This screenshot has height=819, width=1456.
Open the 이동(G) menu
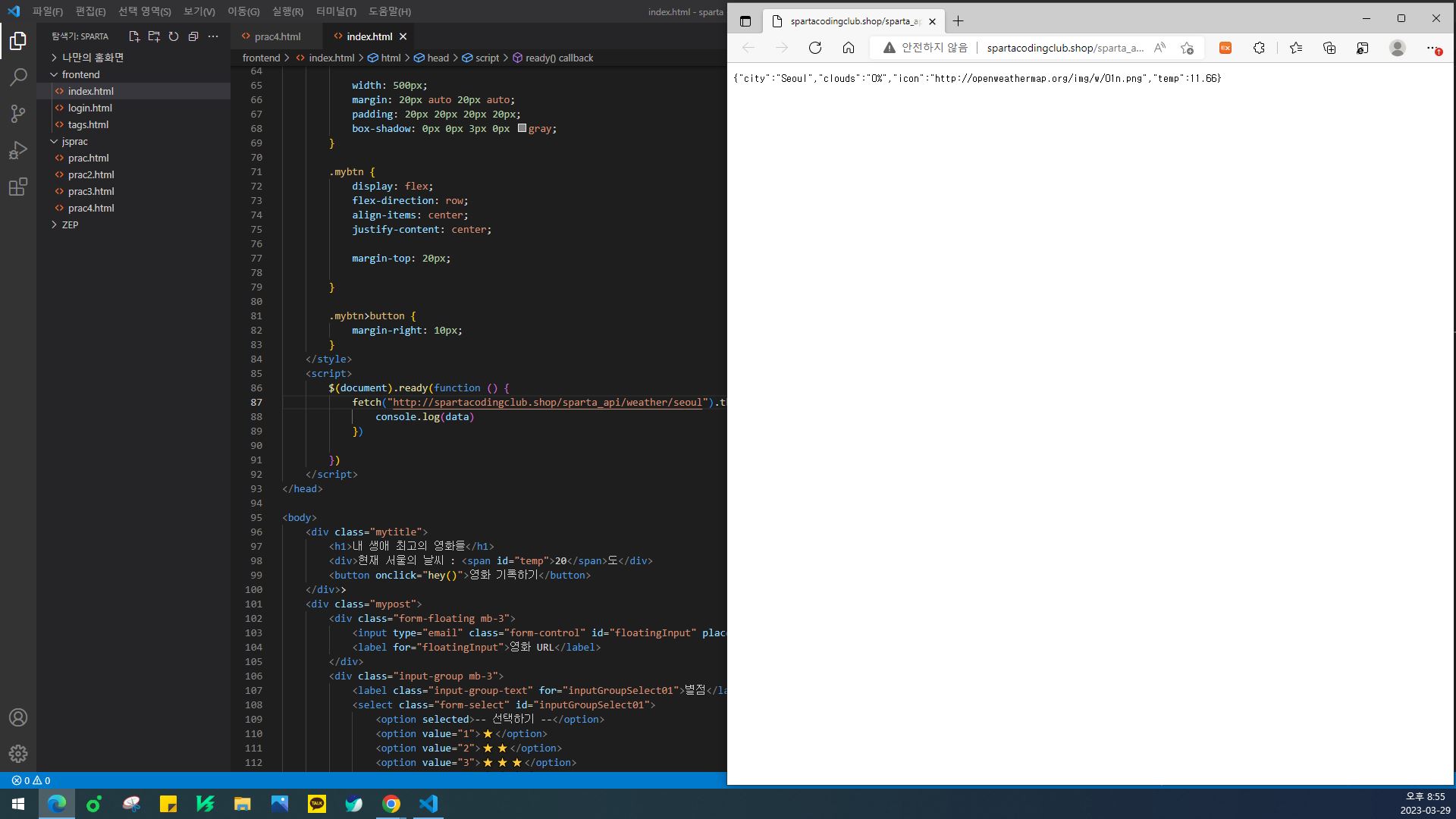tap(243, 11)
